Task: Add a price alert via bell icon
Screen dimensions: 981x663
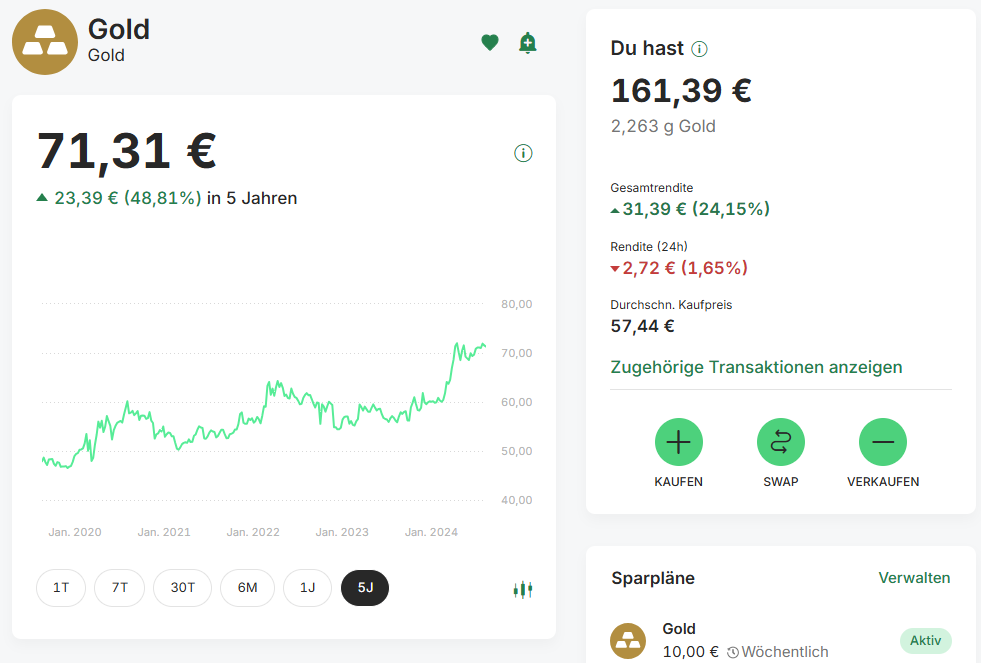Action: pyautogui.click(x=528, y=42)
